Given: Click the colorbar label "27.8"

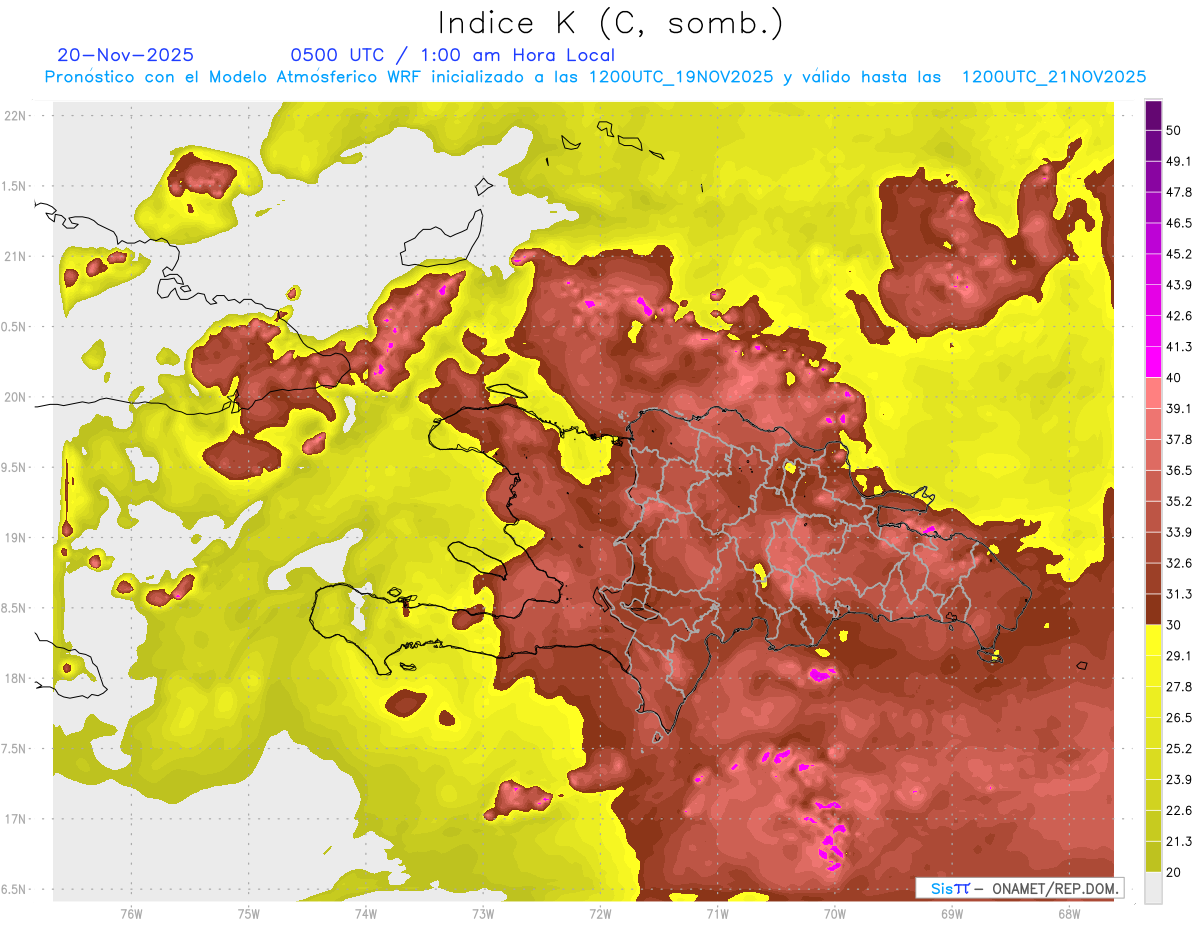Looking at the screenshot, I should (x=1179, y=687).
